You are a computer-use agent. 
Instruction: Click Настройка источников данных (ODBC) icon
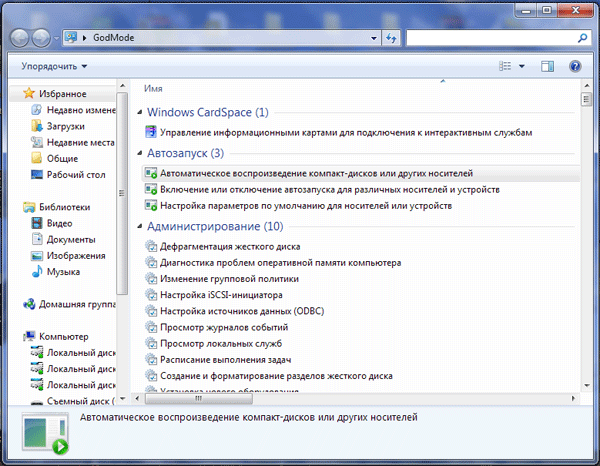coord(151,311)
